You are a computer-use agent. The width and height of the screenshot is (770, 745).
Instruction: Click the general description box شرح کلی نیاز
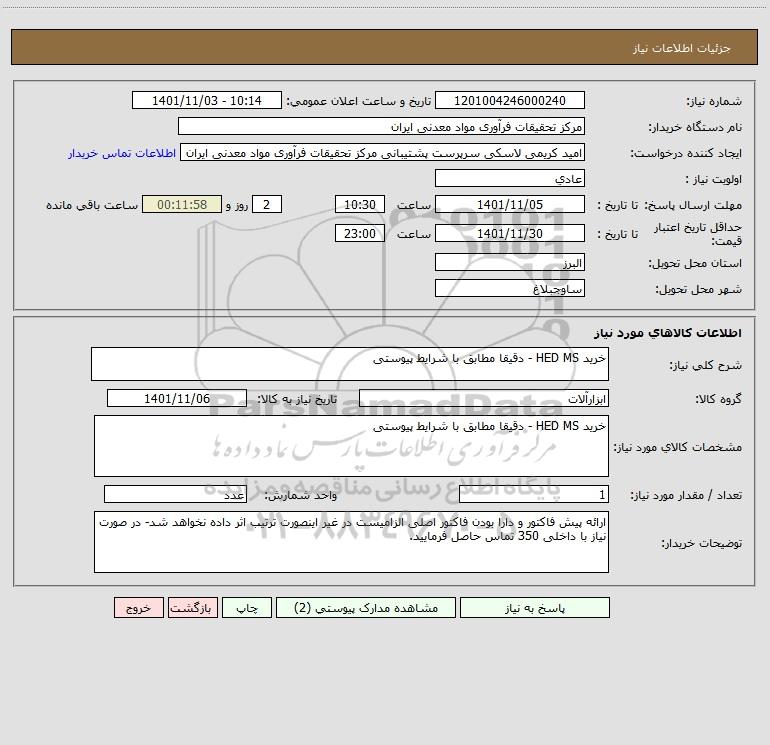tap(350, 364)
